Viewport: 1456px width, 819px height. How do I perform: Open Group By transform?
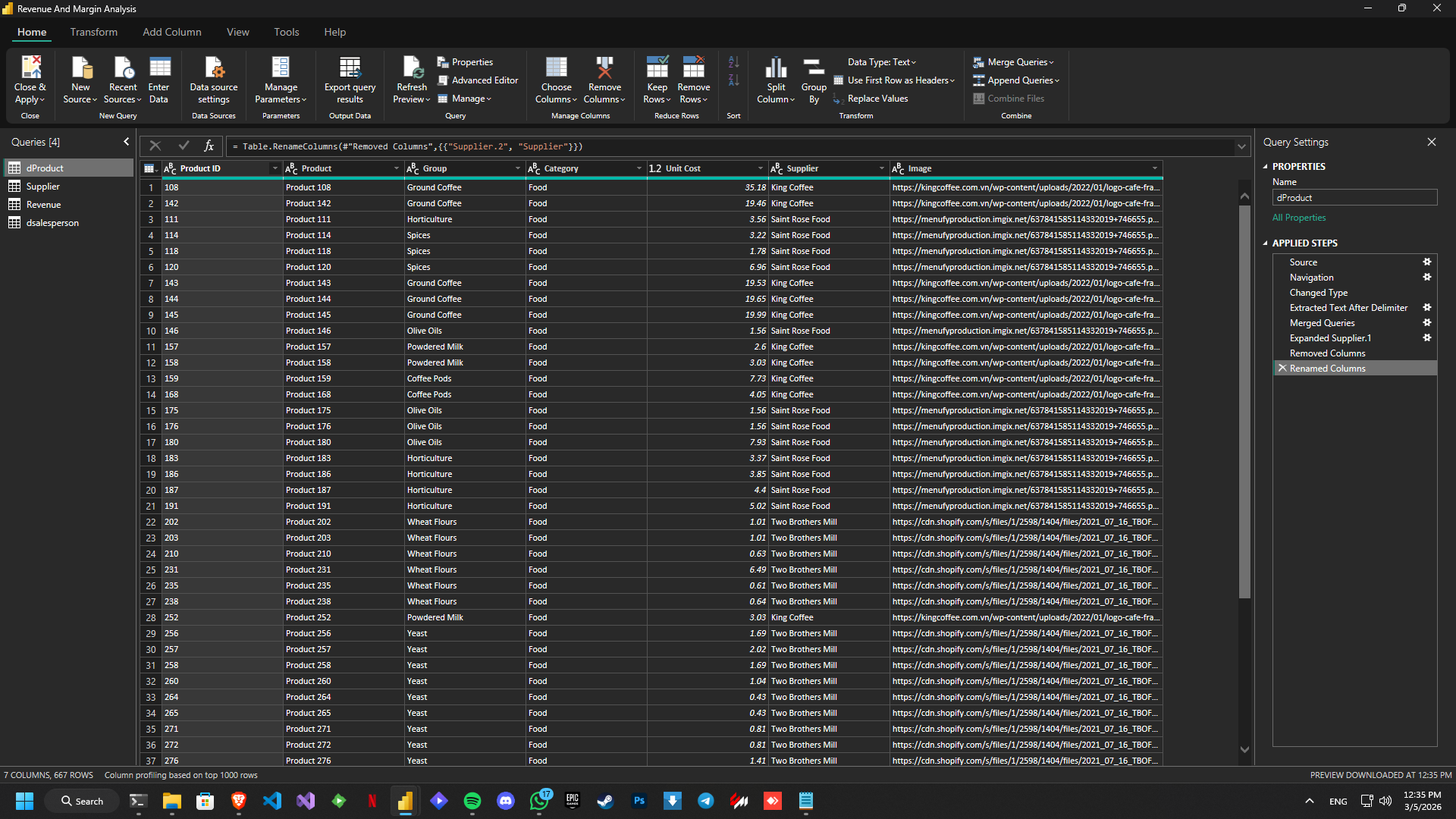click(813, 80)
